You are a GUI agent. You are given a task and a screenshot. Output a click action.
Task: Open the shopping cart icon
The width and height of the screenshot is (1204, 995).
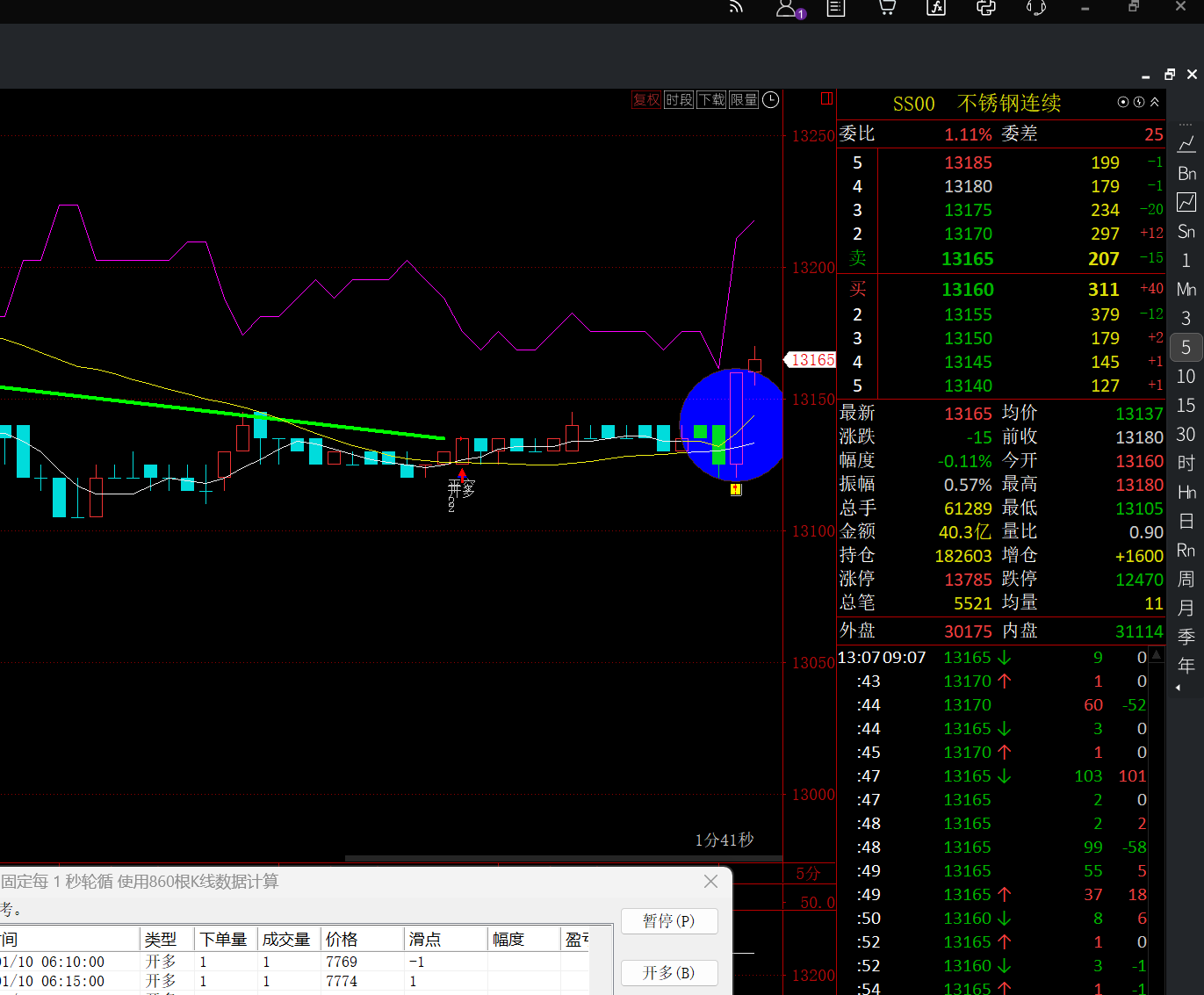887,8
